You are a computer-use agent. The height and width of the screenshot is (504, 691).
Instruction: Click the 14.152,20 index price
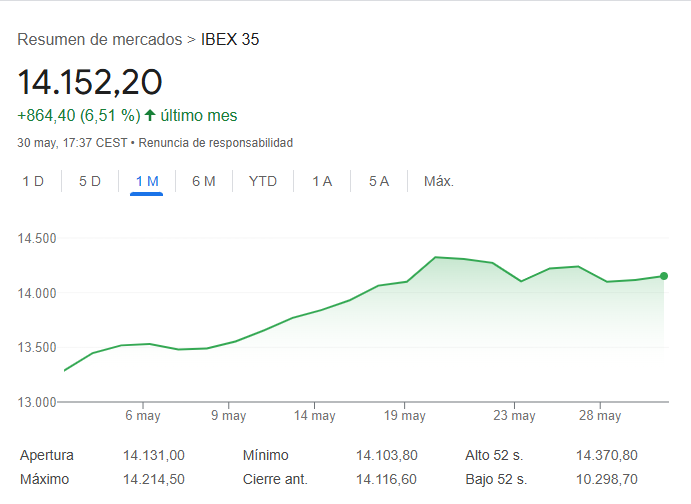pos(90,82)
